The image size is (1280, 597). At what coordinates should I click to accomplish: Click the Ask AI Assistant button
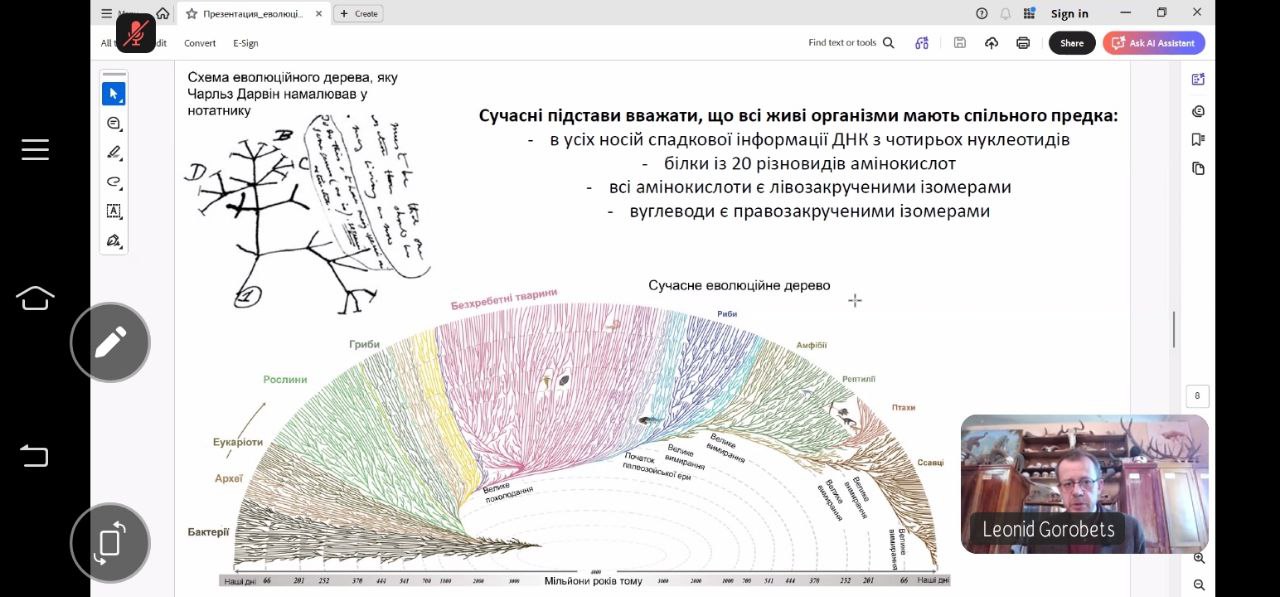[x=1153, y=43]
